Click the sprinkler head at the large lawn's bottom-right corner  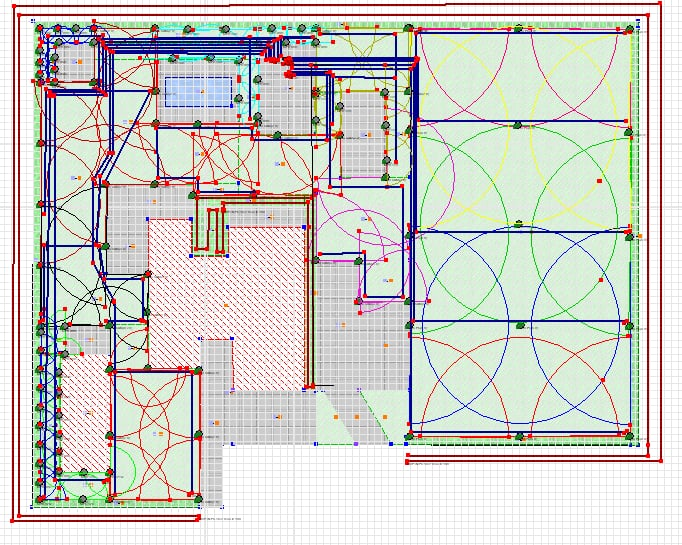[x=629, y=435]
